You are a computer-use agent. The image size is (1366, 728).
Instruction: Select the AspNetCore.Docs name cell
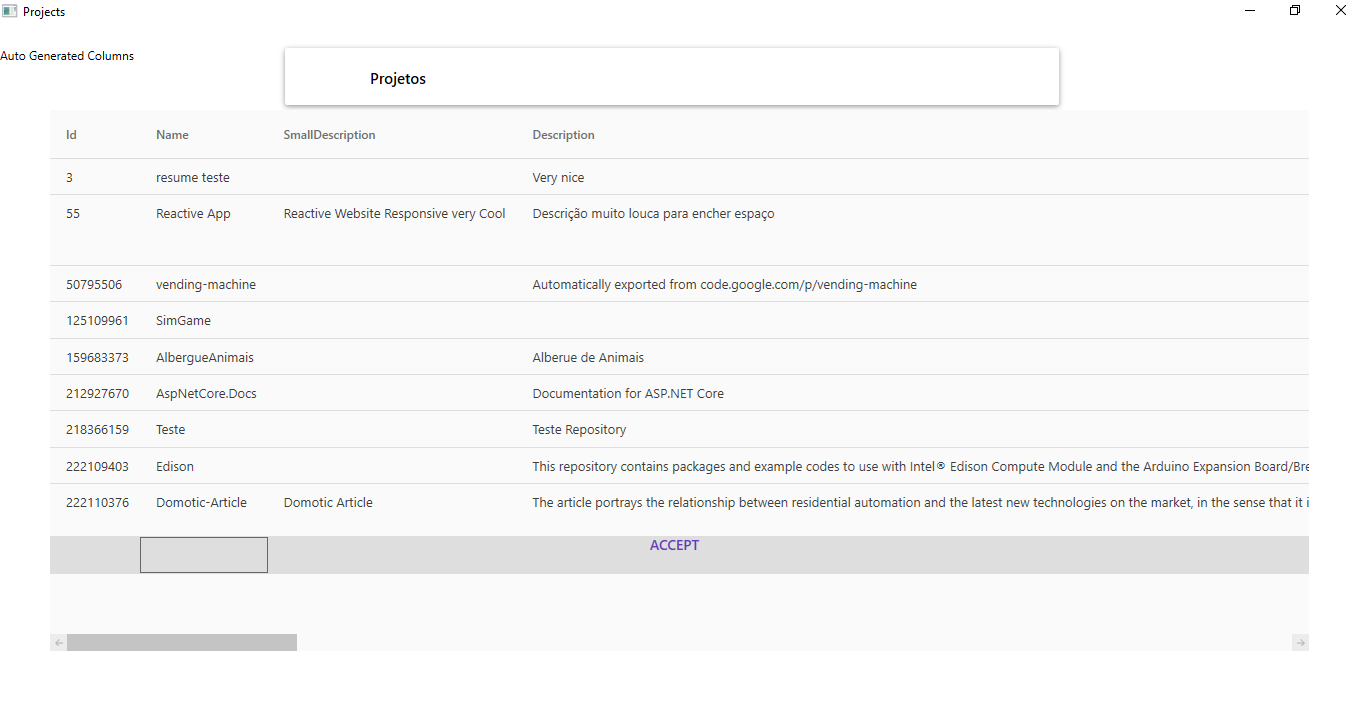[x=204, y=393]
